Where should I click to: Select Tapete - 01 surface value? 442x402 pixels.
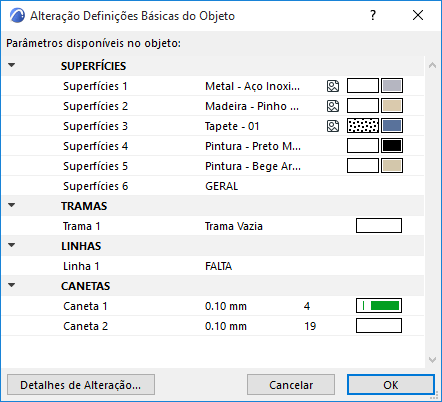pos(232,126)
